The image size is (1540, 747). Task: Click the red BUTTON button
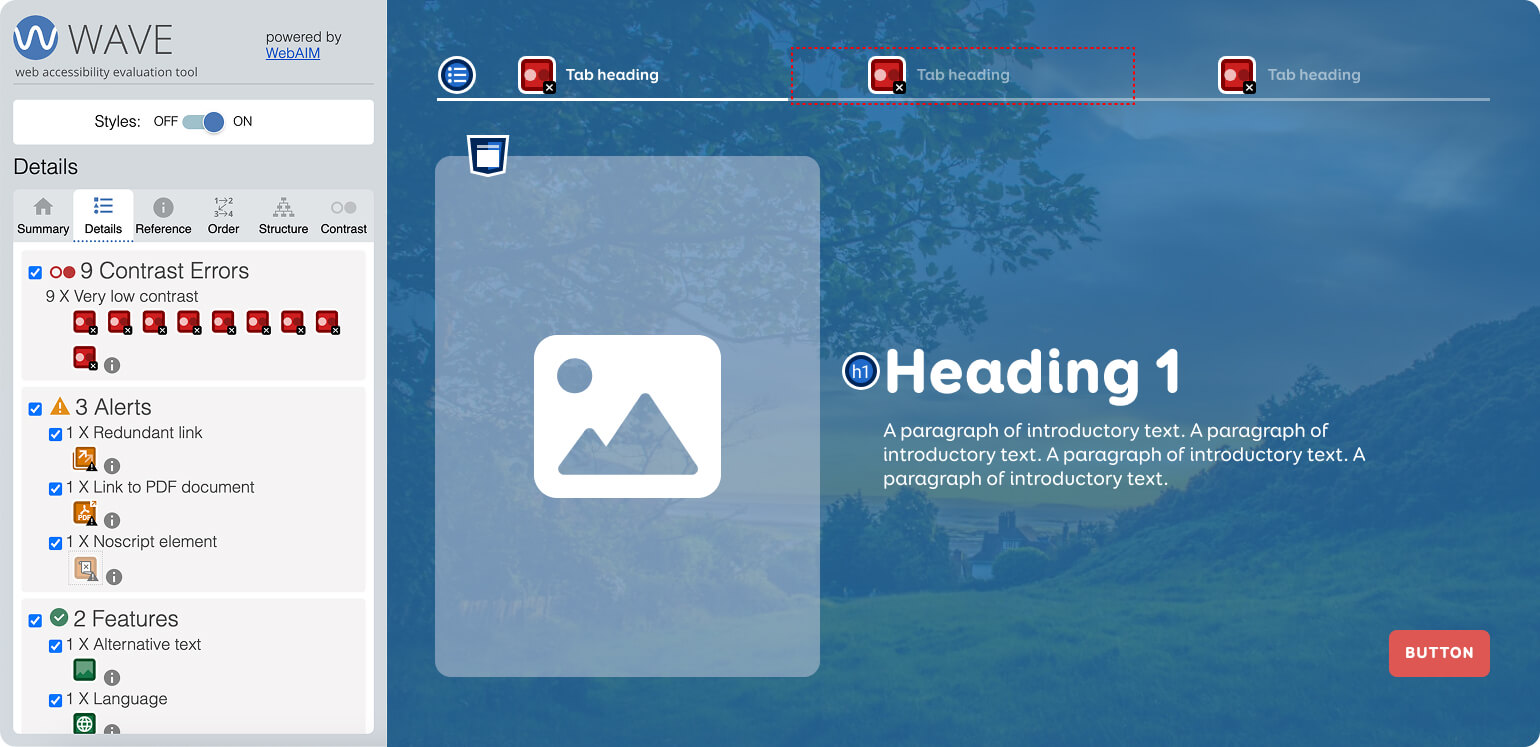(x=1439, y=653)
